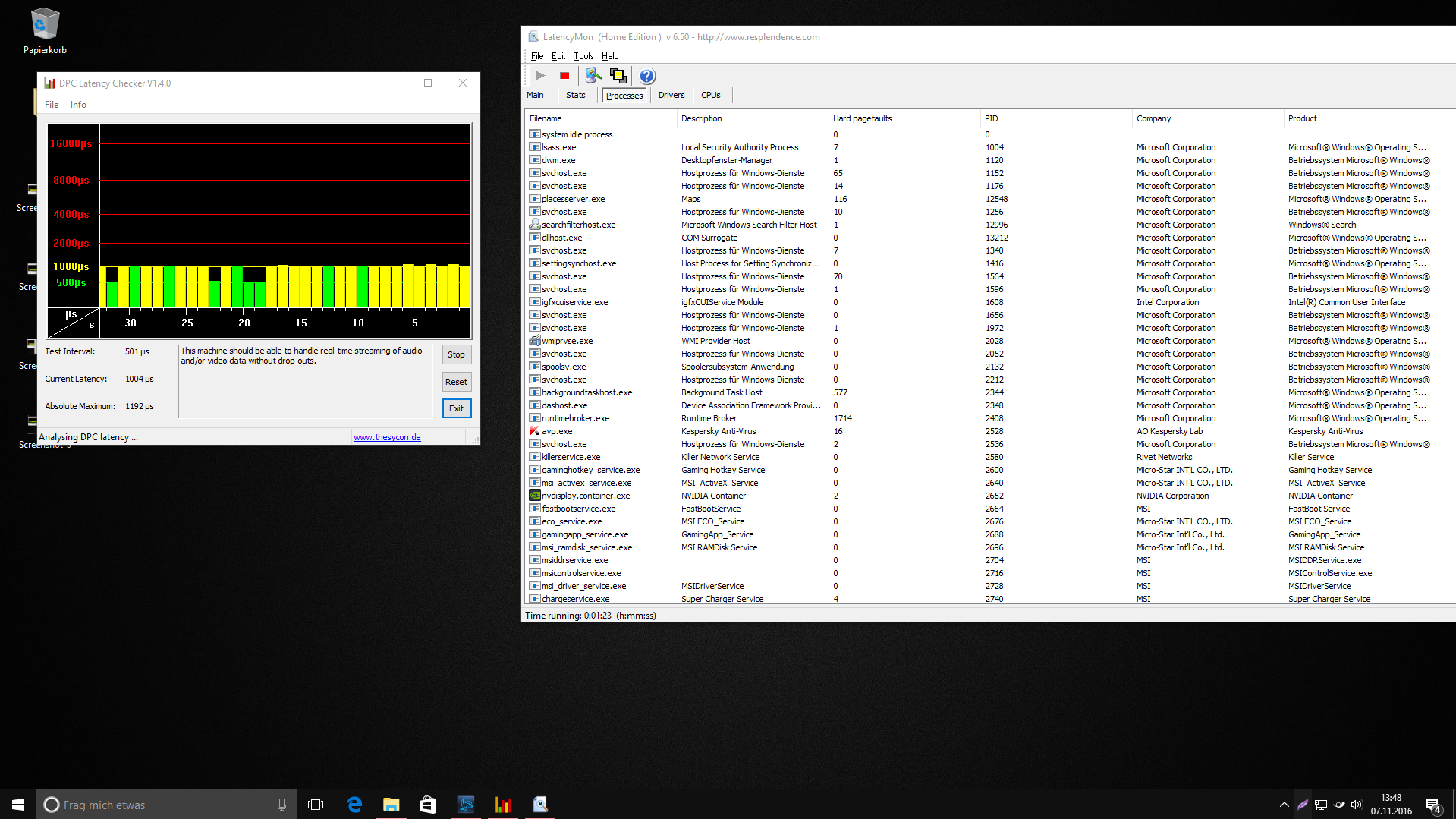Select the Papierkorb desktop icon
The height and width of the screenshot is (819, 1456).
45,32
